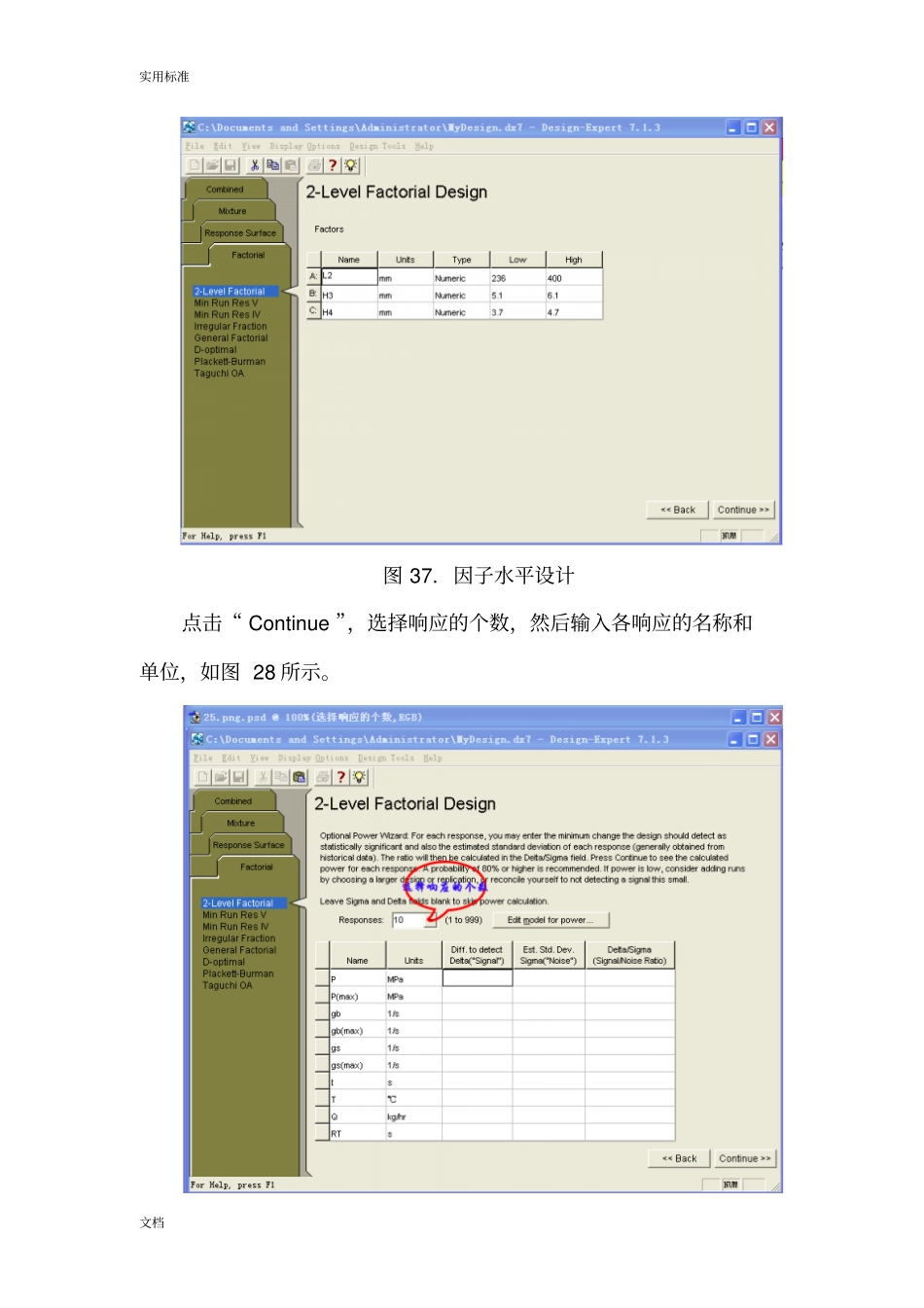Screen dimensions: 924x1308
Task: Click Save disk icon in Factors window toolbar
Action: coord(230,165)
